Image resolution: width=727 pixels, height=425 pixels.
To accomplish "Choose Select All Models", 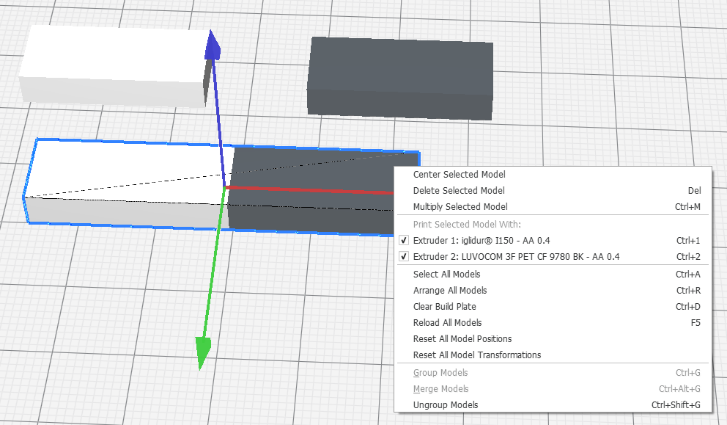I will [x=446, y=274].
